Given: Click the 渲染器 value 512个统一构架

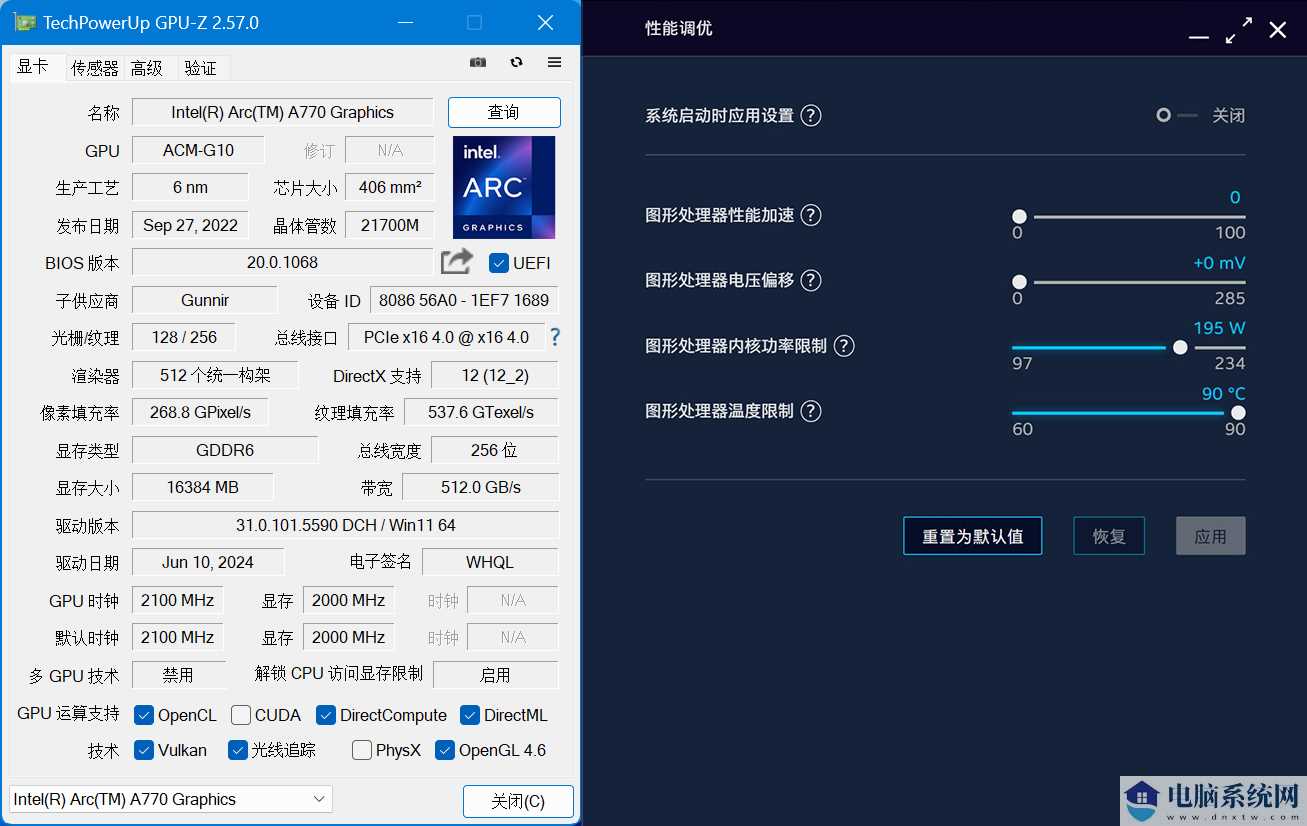Looking at the screenshot, I should point(215,375).
